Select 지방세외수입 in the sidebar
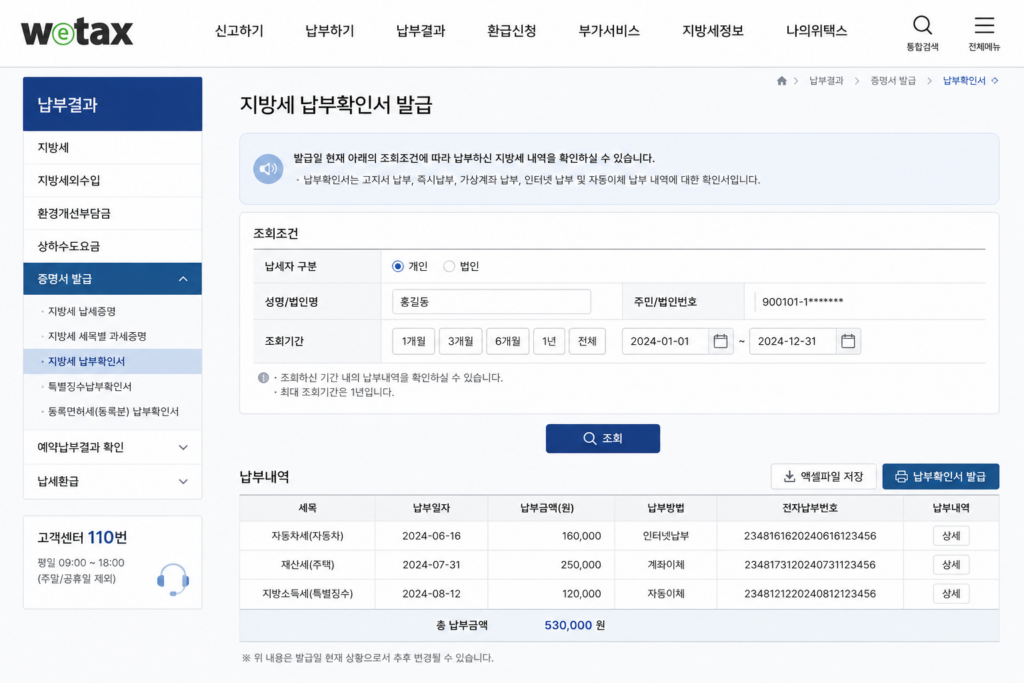Image resolution: width=1024 pixels, height=683 pixels. 112,180
